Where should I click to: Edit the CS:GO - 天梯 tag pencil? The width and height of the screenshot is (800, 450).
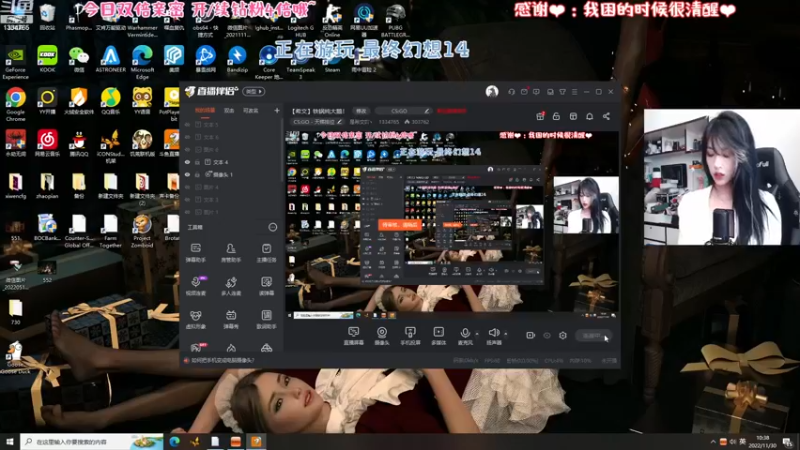pos(339,122)
